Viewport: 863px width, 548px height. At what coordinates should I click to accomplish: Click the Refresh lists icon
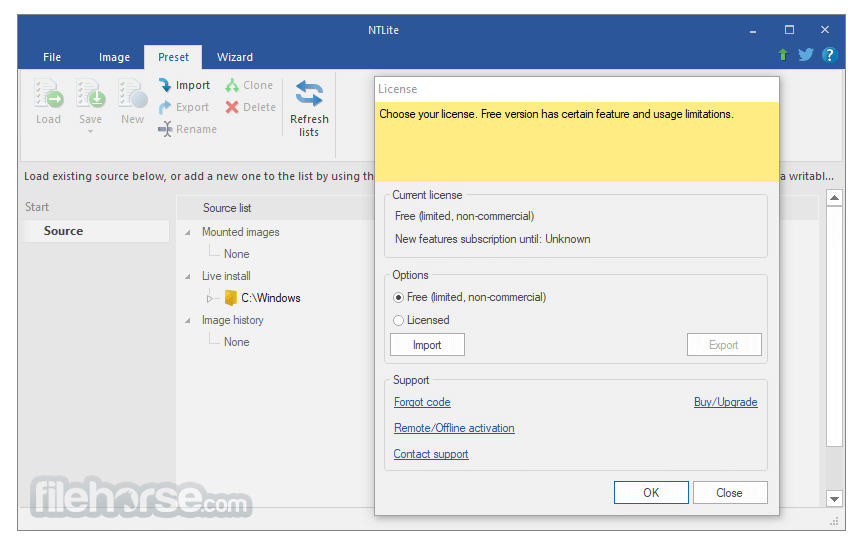[x=309, y=94]
